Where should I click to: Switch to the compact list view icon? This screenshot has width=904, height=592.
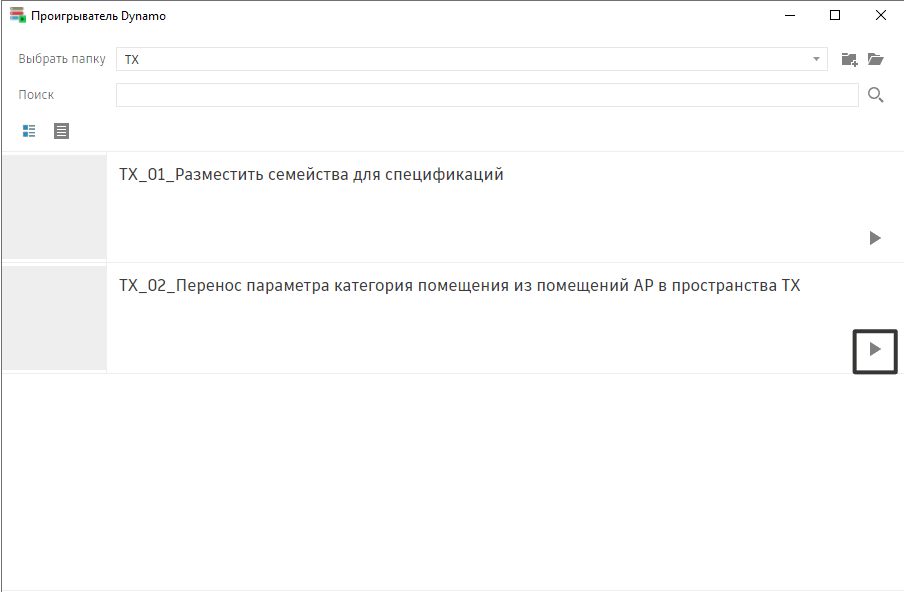(62, 131)
